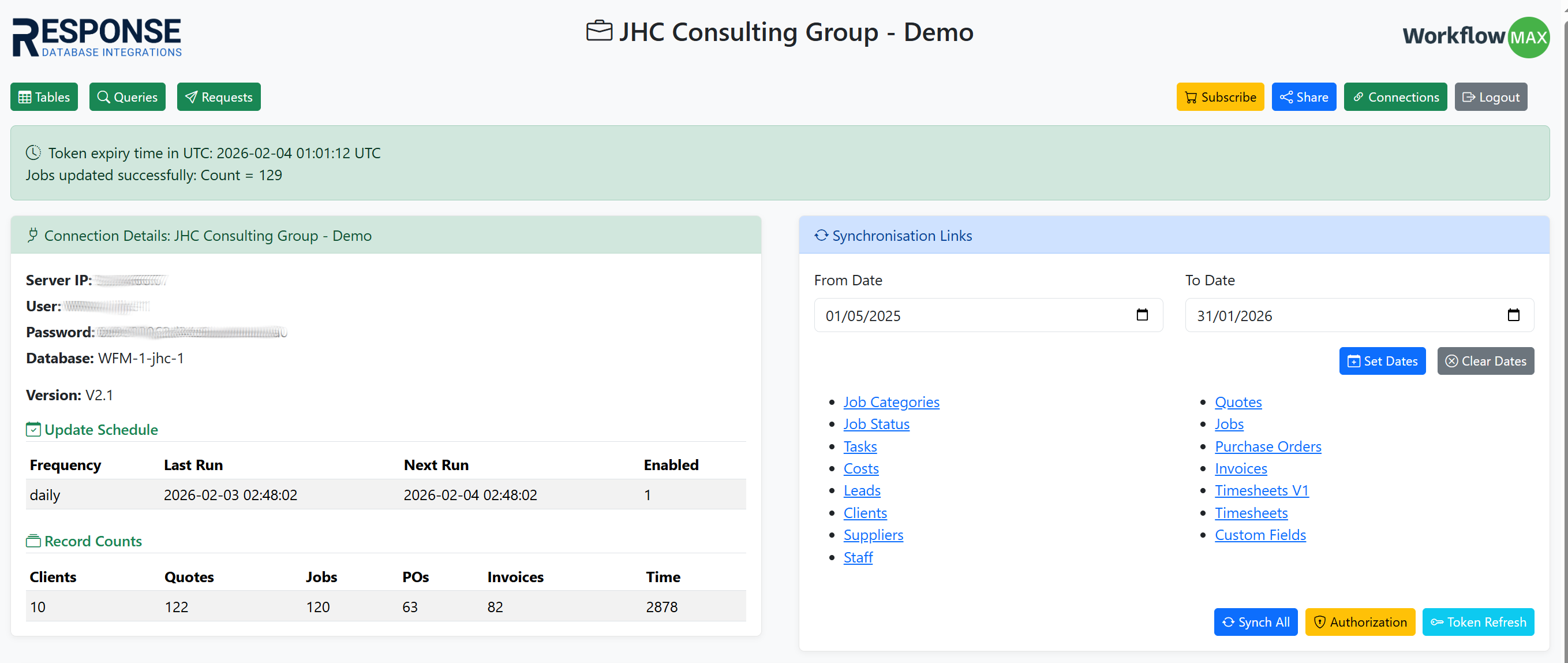The image size is (1568, 663).
Task: Open the Purchase Orders sync link
Action: tap(1267, 446)
